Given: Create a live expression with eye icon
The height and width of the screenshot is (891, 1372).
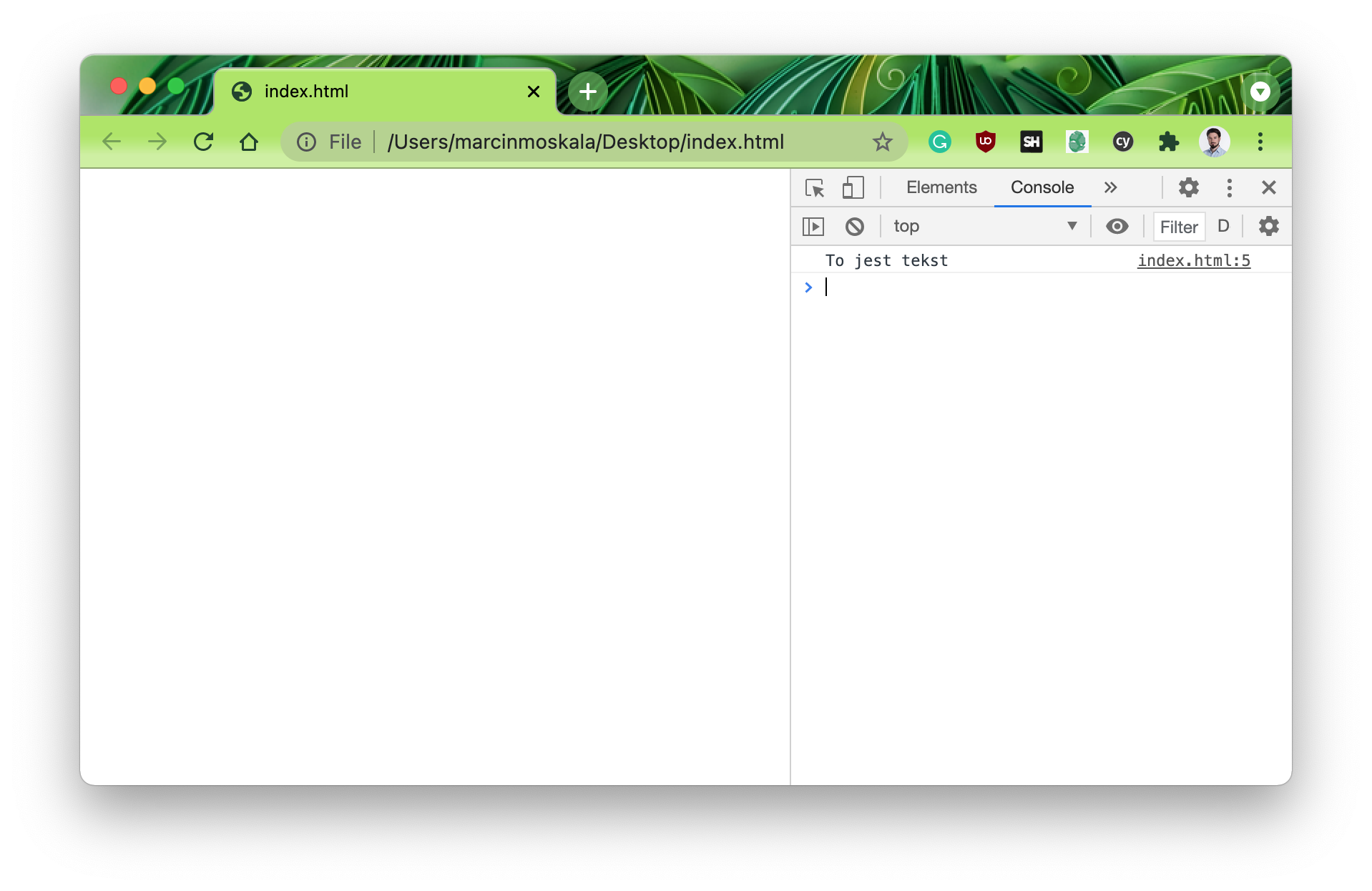Looking at the screenshot, I should point(1117,227).
